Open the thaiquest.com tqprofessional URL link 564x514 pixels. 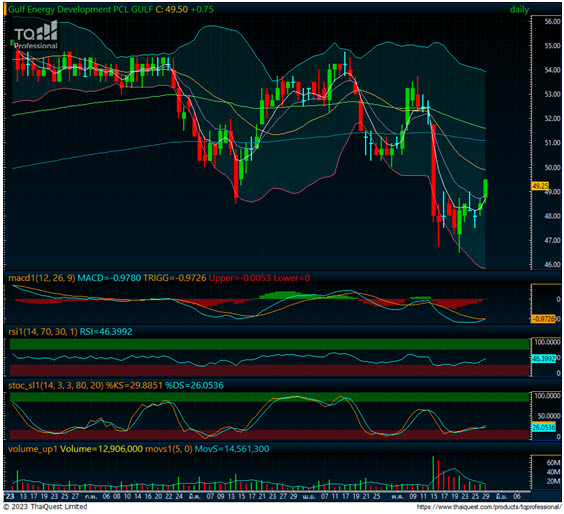tap(489, 507)
